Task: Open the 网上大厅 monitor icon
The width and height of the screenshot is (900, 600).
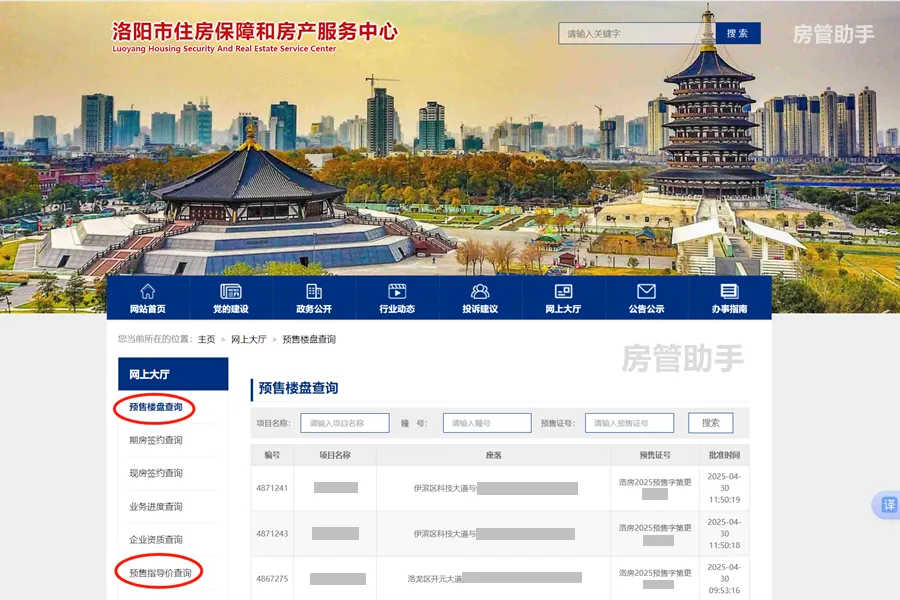Action: [x=563, y=291]
